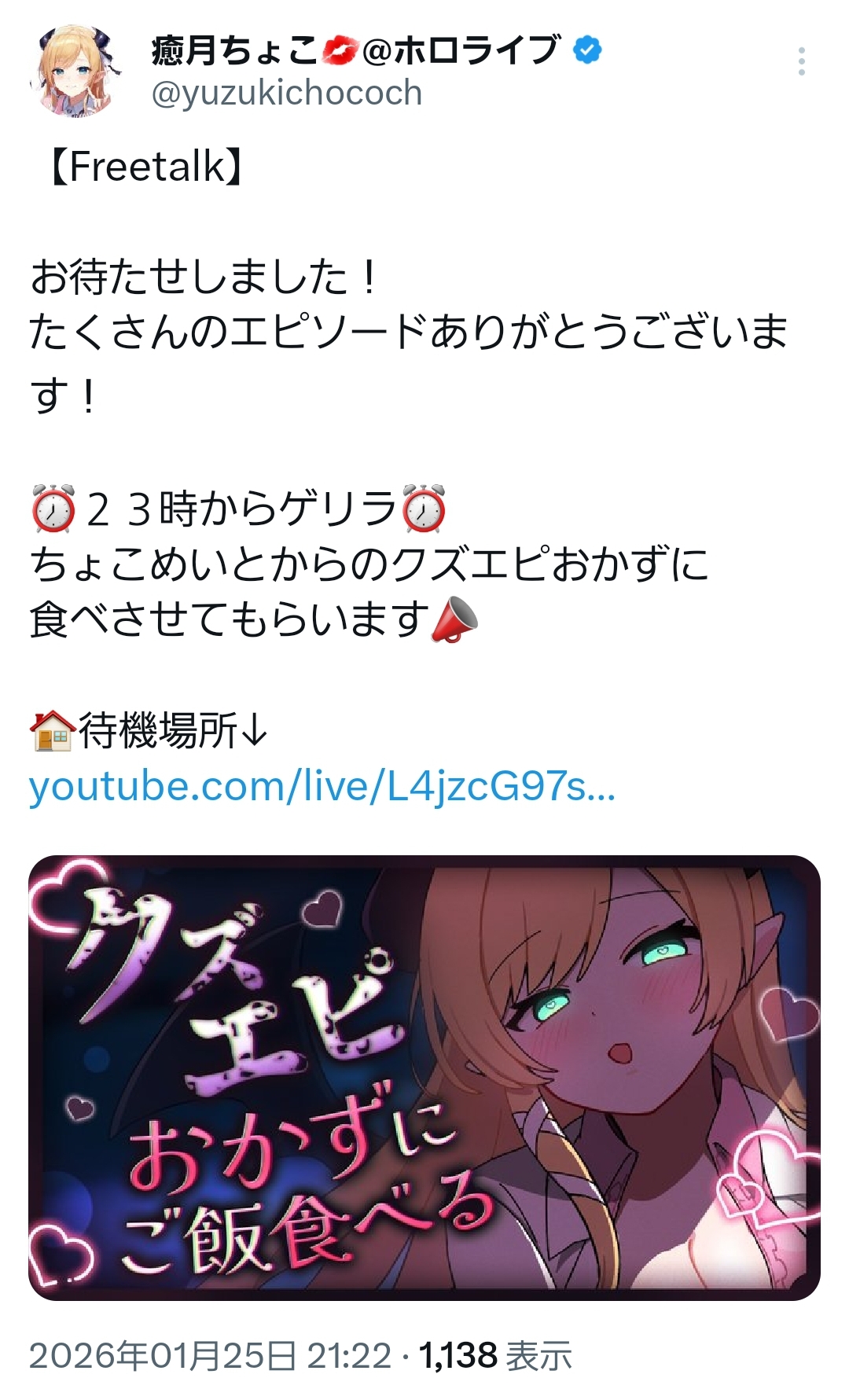
Task: Tap the red megaphone emoji
Action: coord(455,620)
